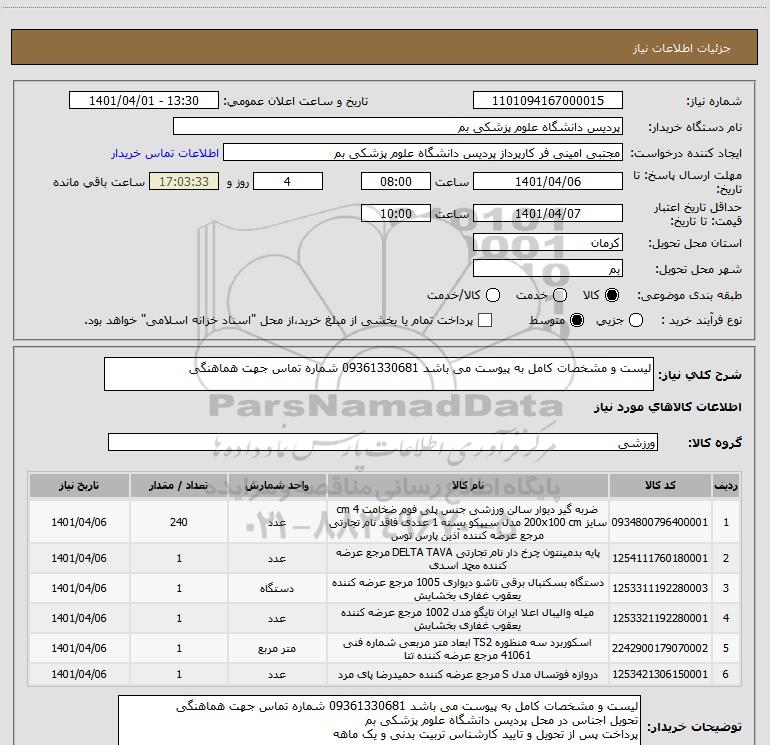This screenshot has height=745, width=770.
Task: Select the خدمت radio button
Action: click(560, 295)
